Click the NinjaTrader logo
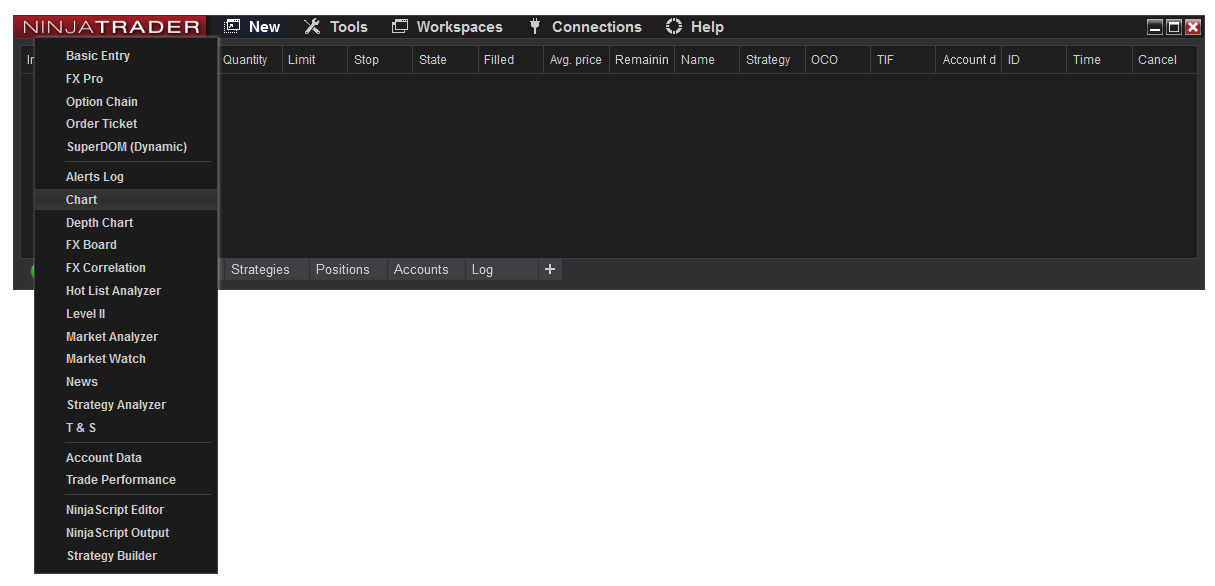 [112, 27]
